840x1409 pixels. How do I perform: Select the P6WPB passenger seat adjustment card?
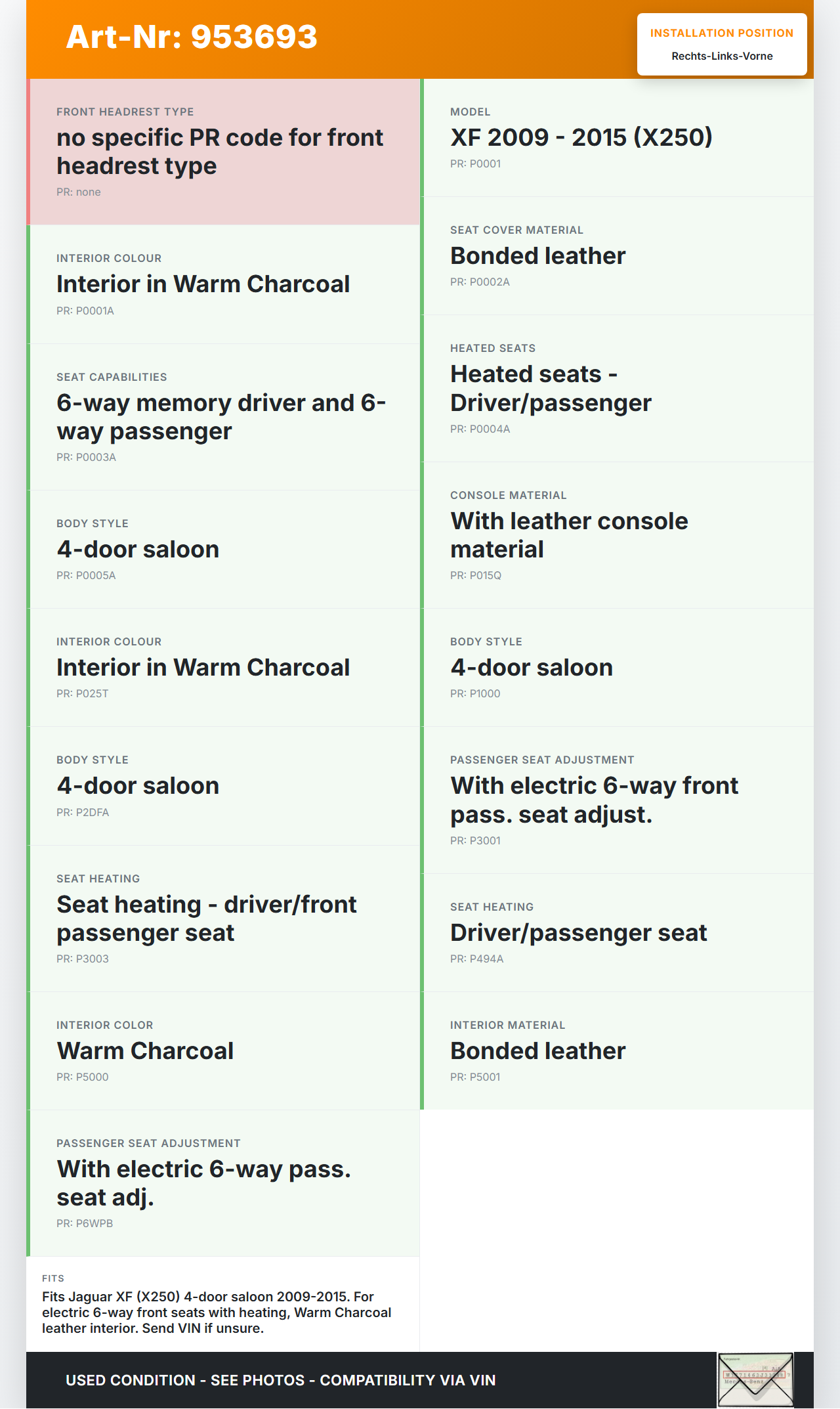coord(223,1183)
